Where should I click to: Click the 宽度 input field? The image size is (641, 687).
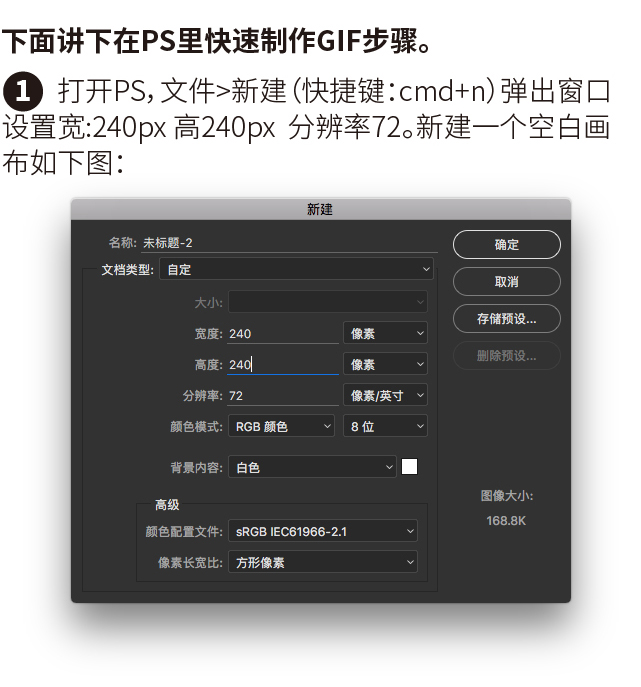283,334
